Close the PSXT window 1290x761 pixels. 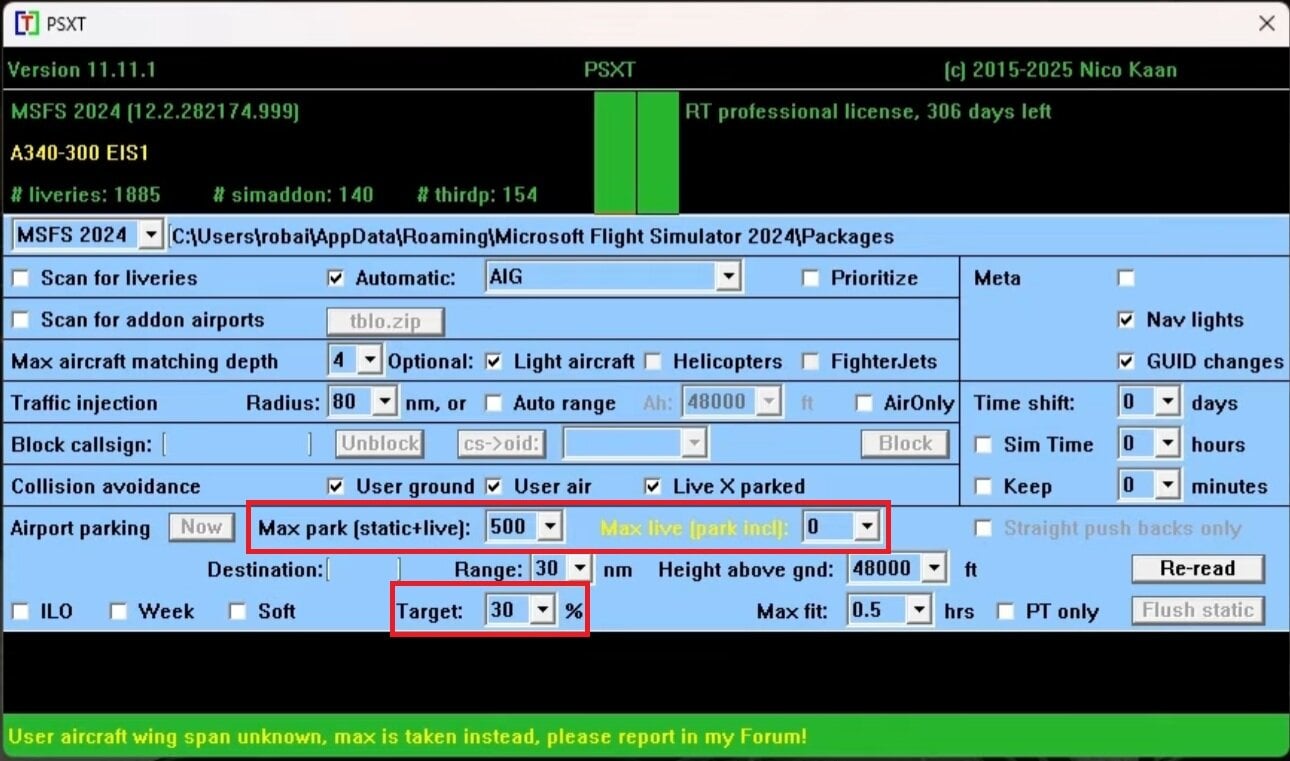(x=1266, y=23)
